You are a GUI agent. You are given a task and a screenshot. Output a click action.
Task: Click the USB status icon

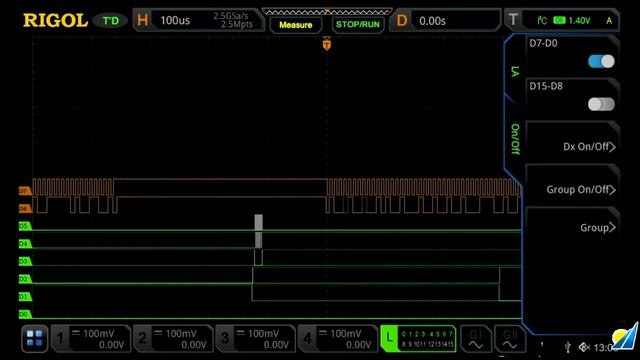[x=568, y=347]
